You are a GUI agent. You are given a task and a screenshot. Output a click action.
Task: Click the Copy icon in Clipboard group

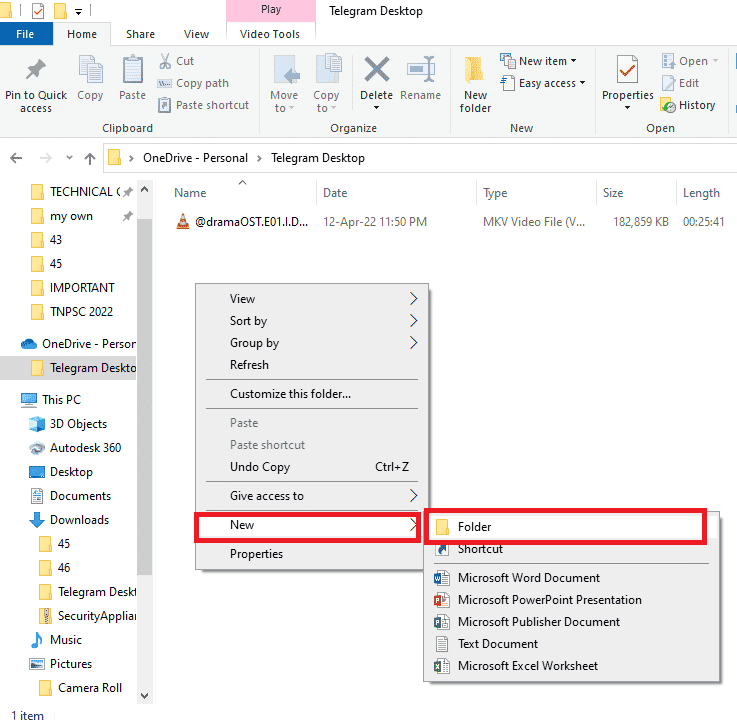90,69
